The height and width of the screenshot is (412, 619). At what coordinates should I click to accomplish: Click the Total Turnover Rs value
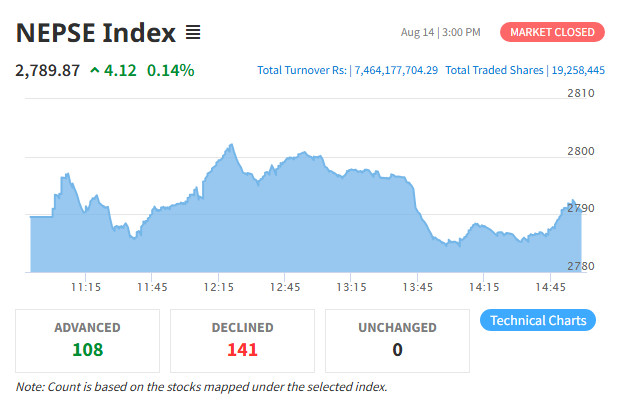point(396,70)
